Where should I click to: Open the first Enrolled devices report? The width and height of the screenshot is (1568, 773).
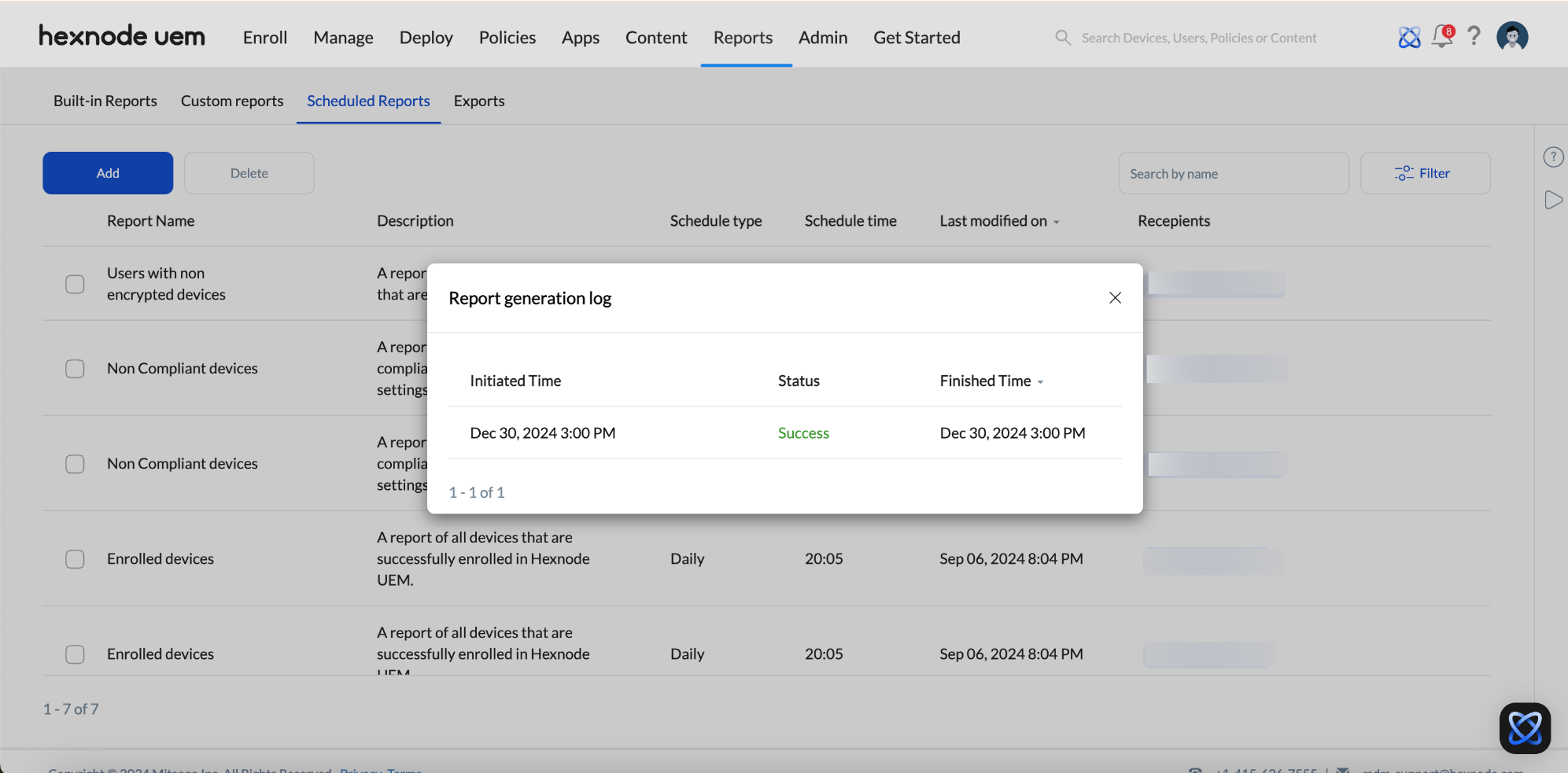point(160,559)
